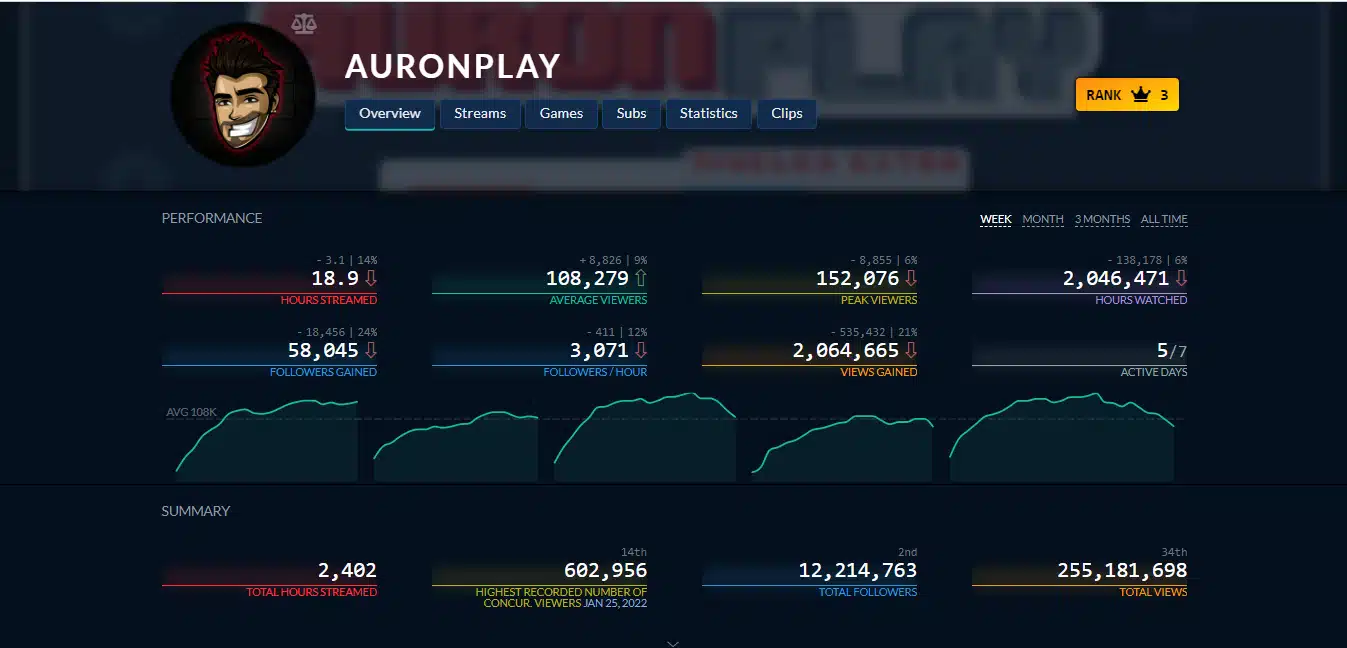Click the AuronPlay avatar image
This screenshot has height=648, width=1347.
click(243, 94)
